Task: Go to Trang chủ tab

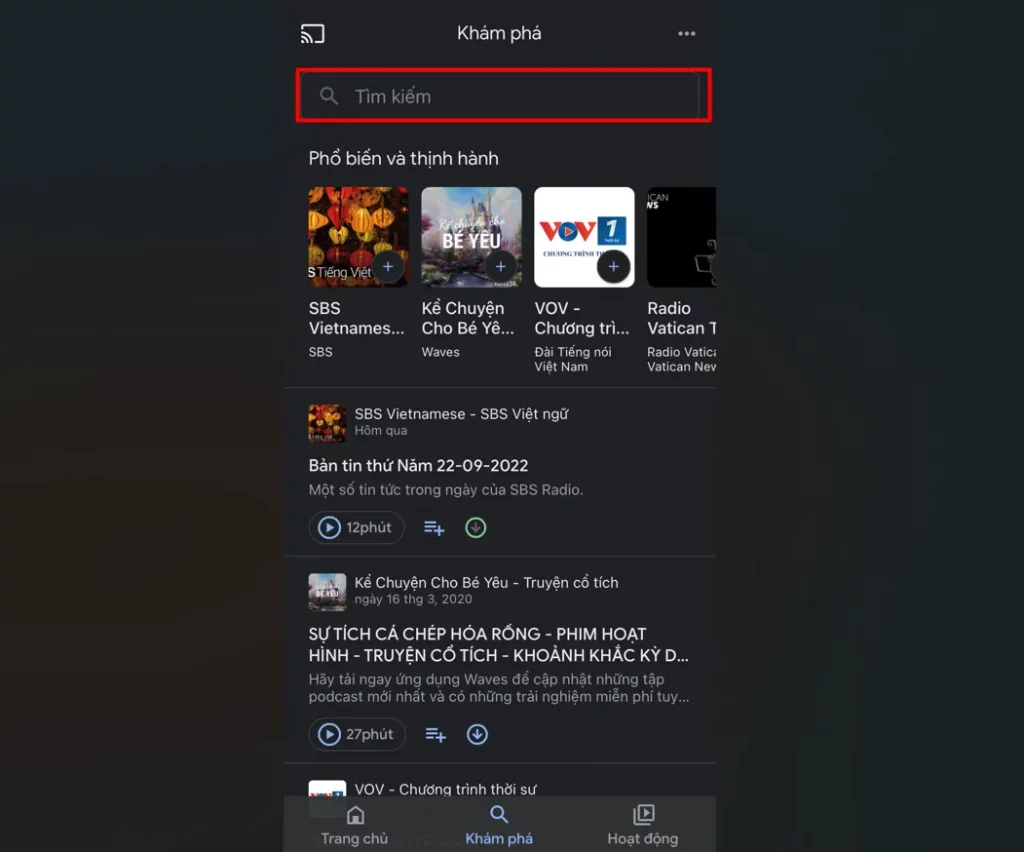Action: (355, 825)
